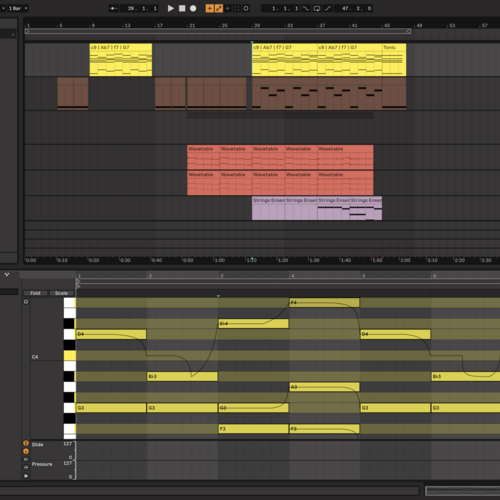Toggle the Fold button in piano roll

coord(35,293)
